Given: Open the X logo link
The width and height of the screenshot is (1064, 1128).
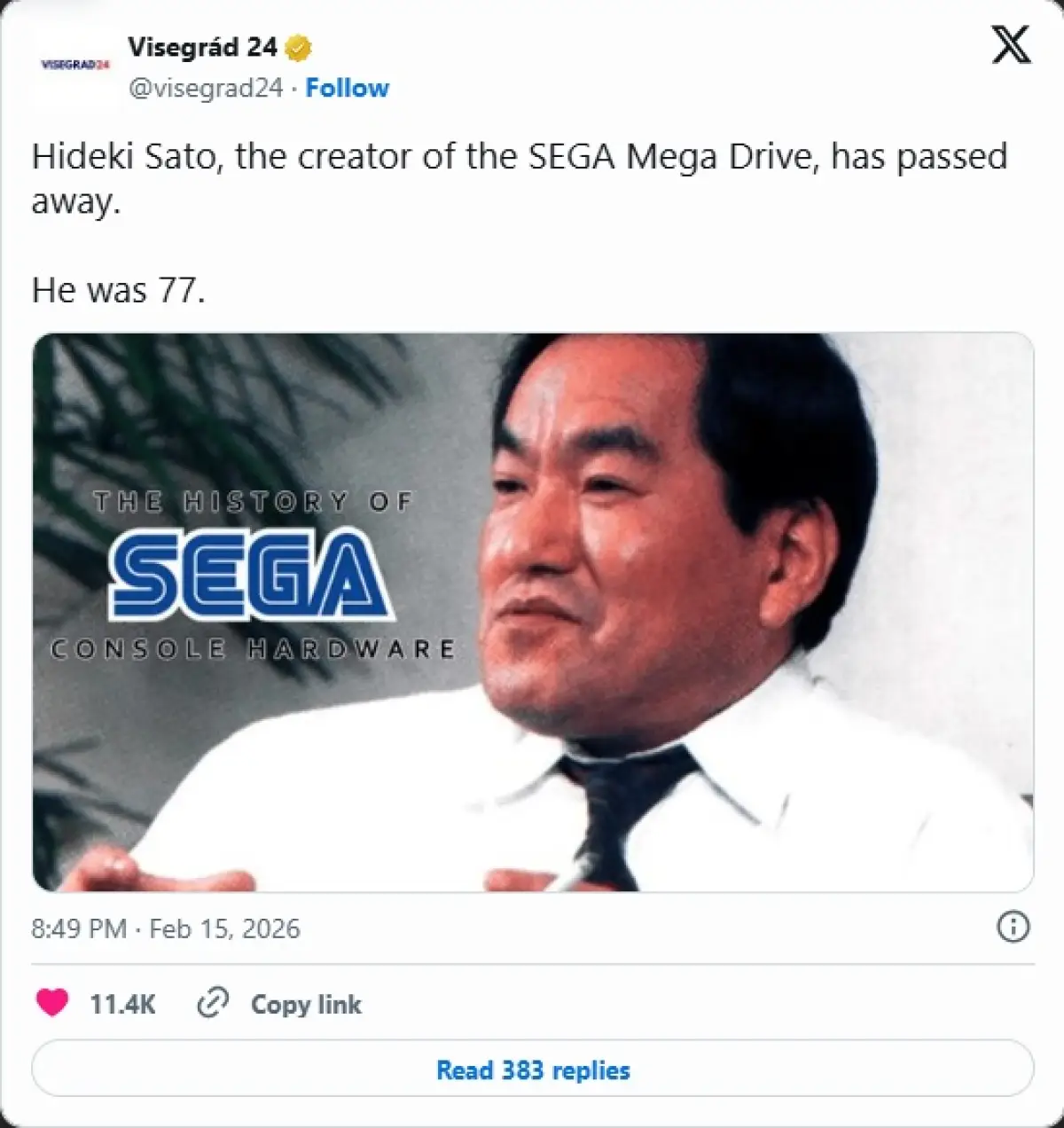Looking at the screenshot, I should [1011, 44].
